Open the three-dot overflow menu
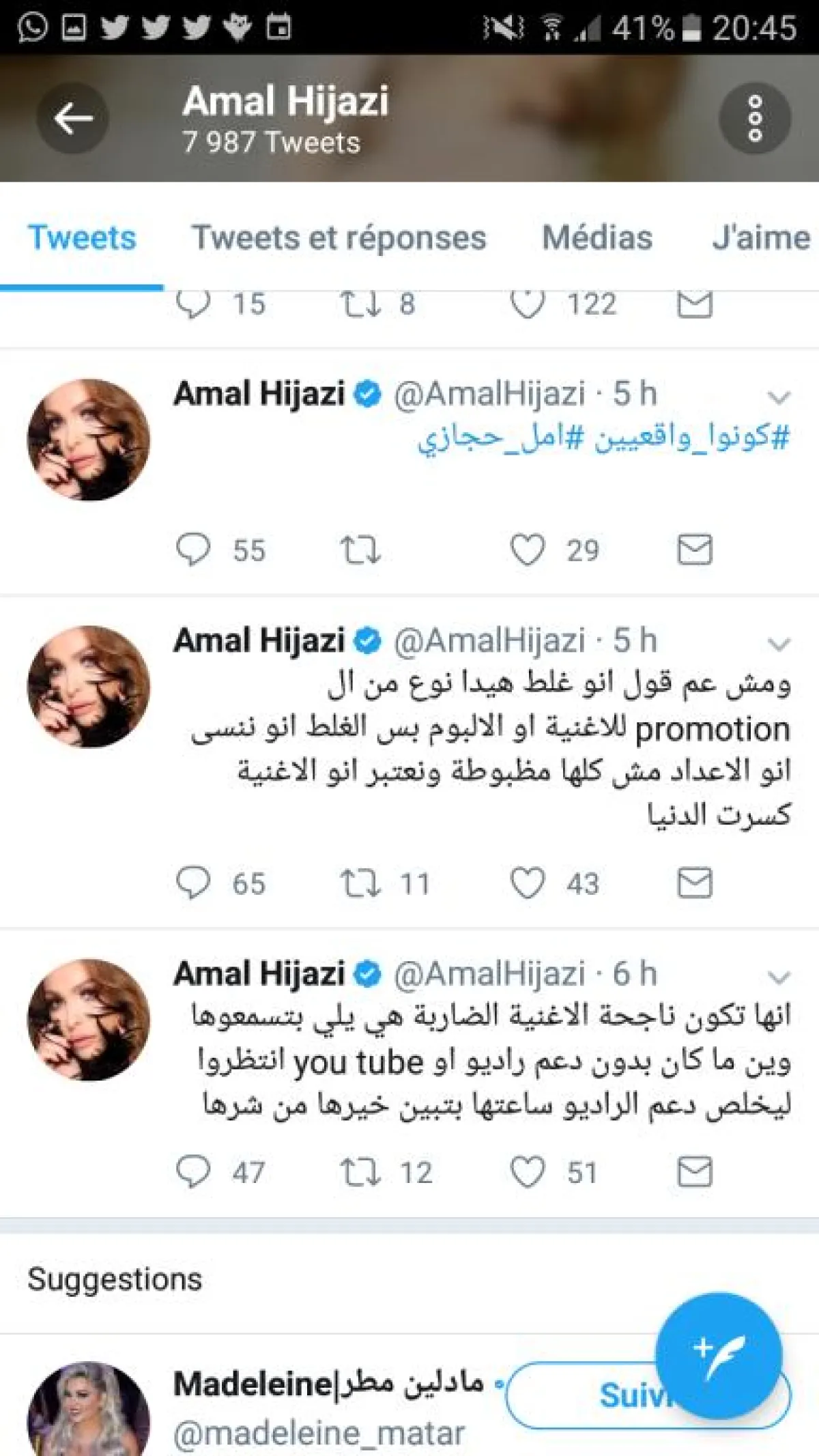 click(754, 119)
